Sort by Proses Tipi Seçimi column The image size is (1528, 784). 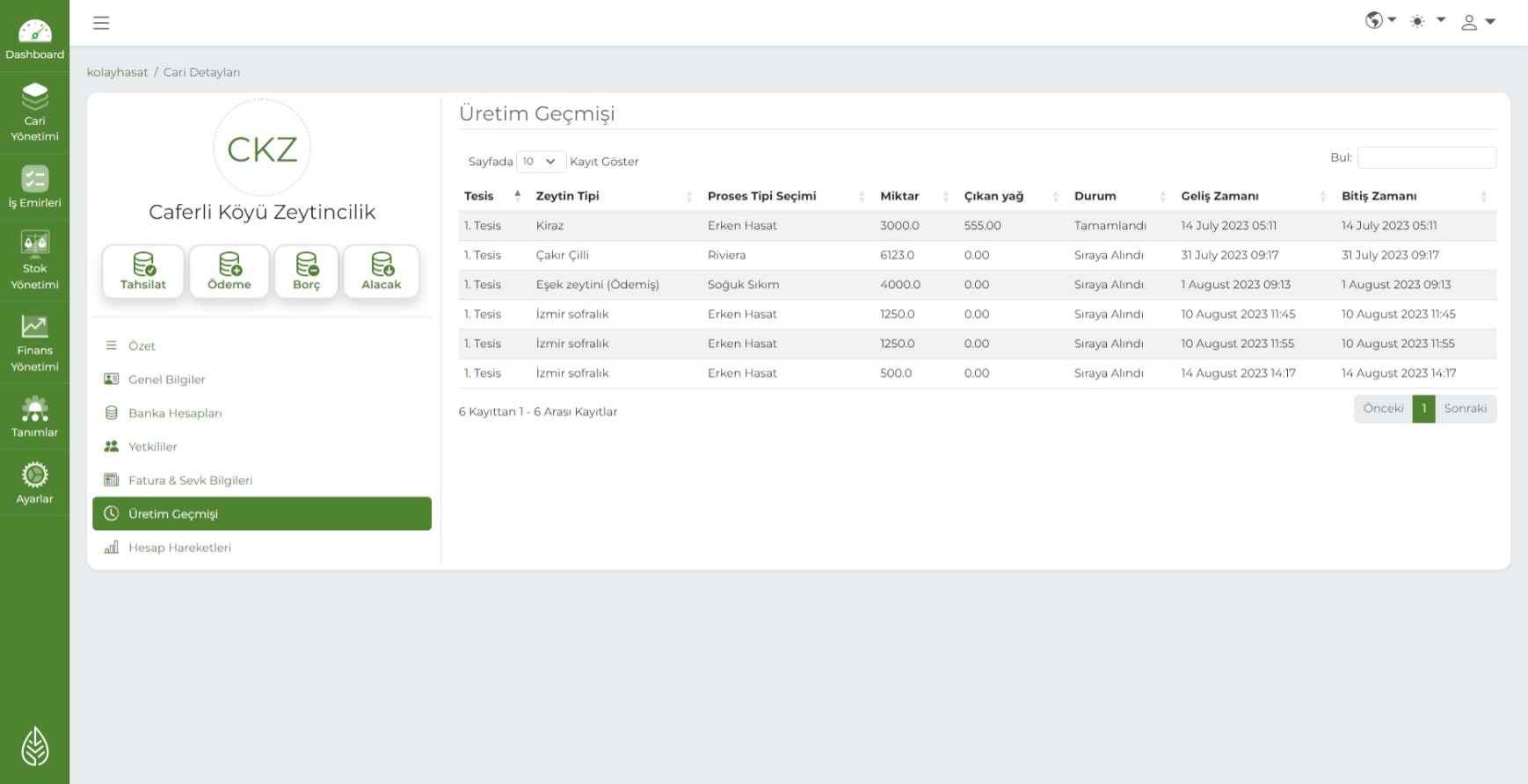[x=788, y=196]
